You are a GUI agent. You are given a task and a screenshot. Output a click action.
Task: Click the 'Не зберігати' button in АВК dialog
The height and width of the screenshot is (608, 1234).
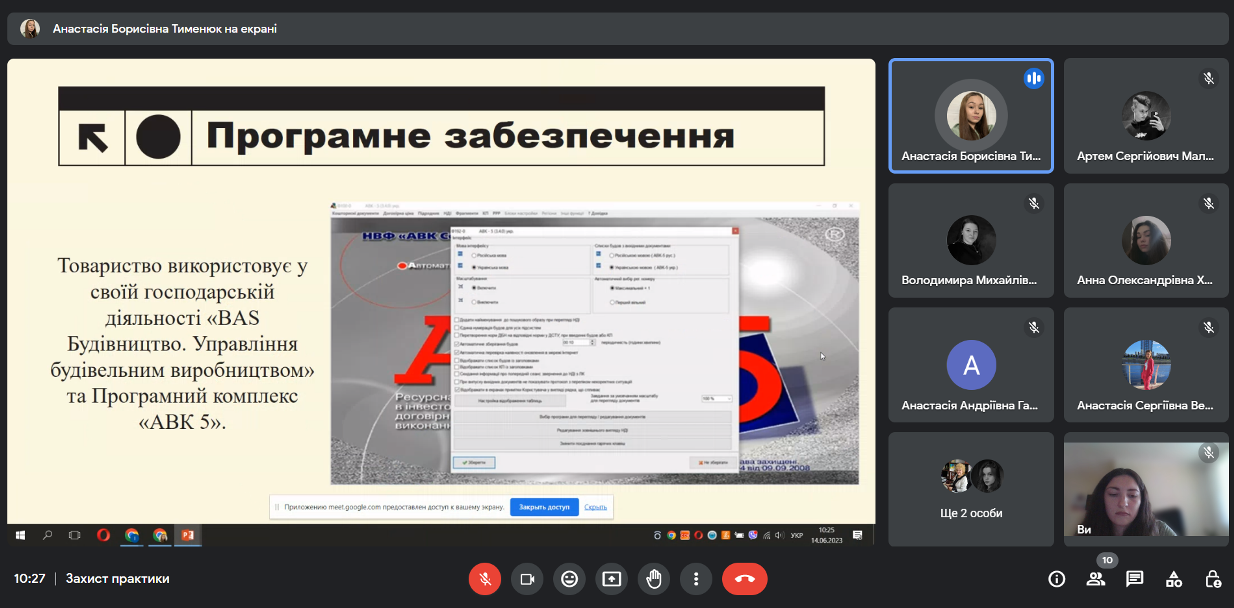[713, 462]
